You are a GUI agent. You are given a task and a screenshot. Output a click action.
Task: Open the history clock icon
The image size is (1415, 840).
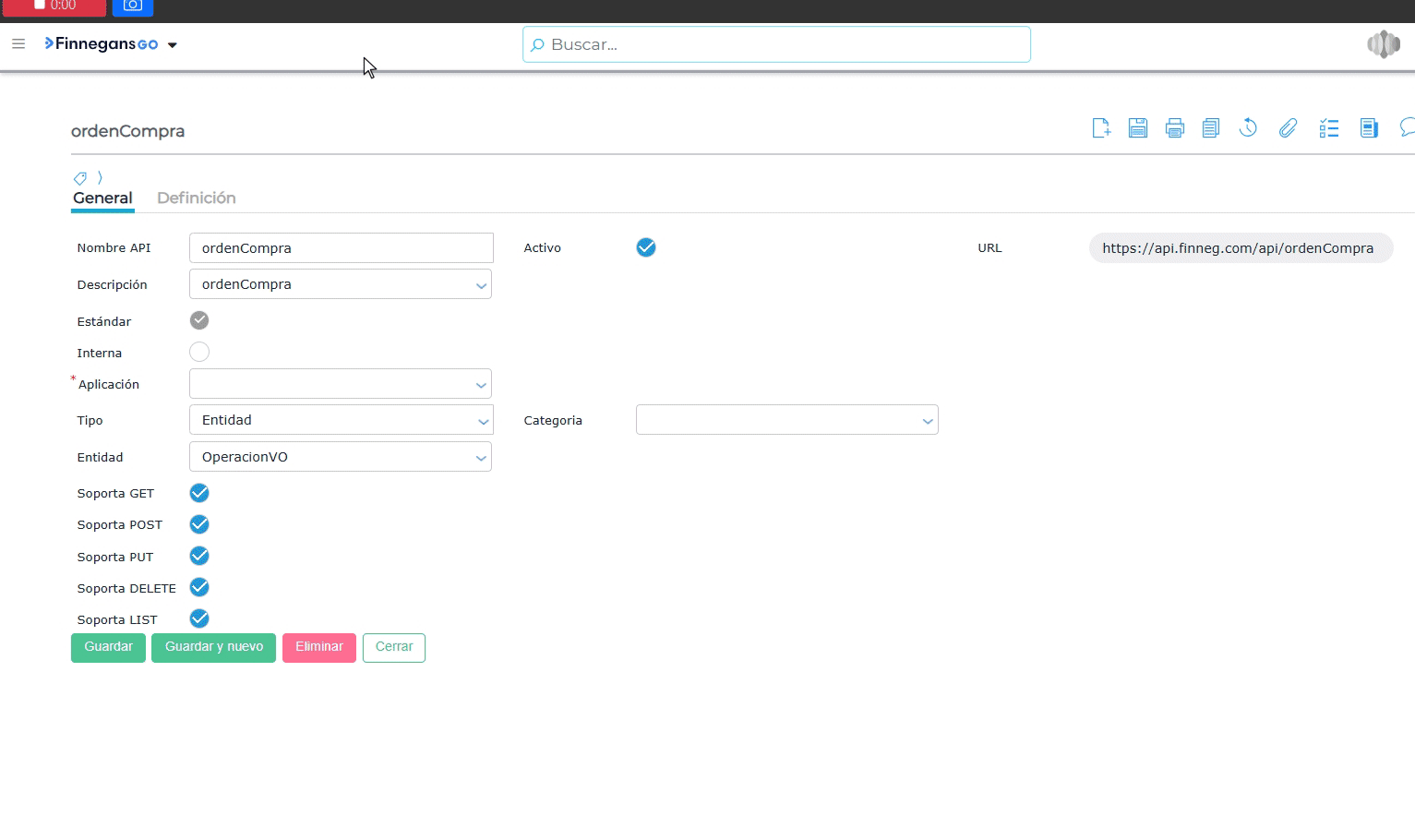click(x=1248, y=128)
